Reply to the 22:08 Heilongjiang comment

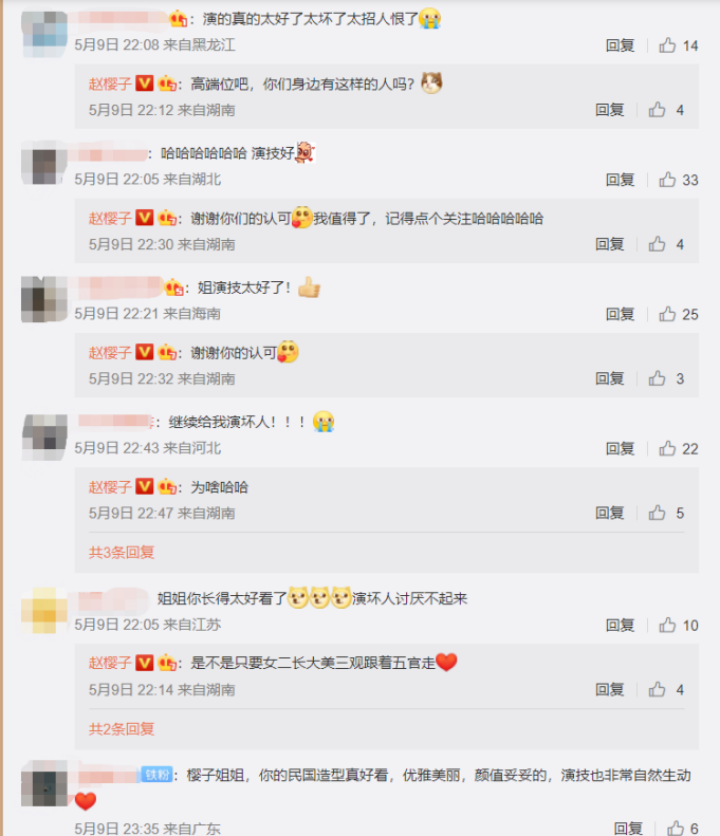620,46
